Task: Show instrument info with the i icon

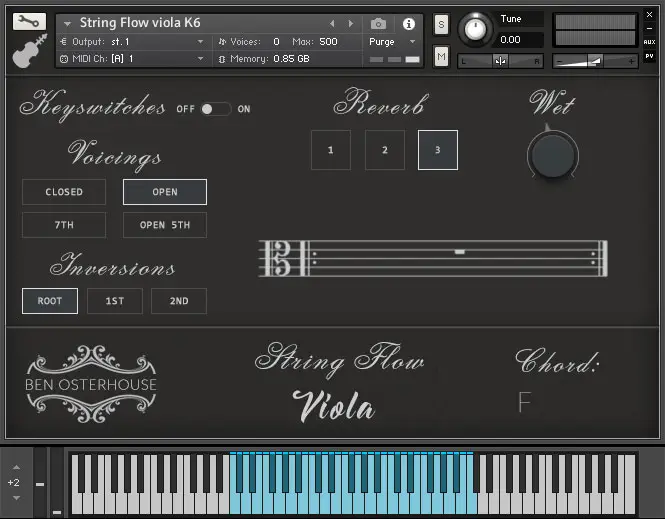Action: point(408,24)
